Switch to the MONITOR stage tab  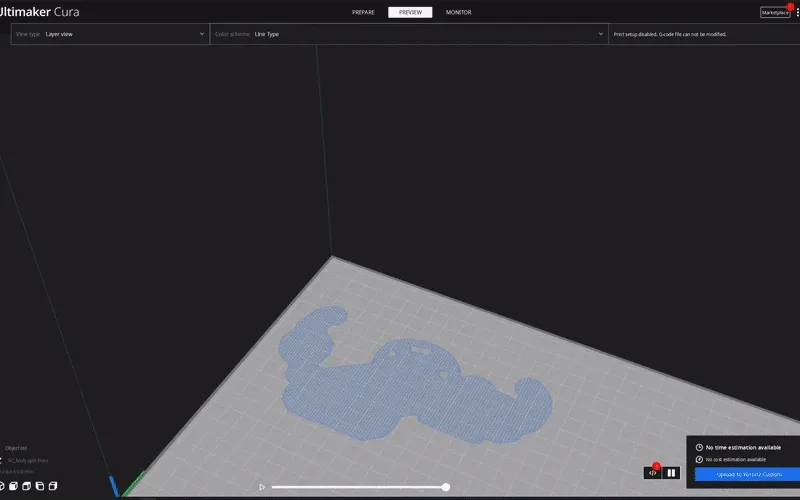point(459,12)
